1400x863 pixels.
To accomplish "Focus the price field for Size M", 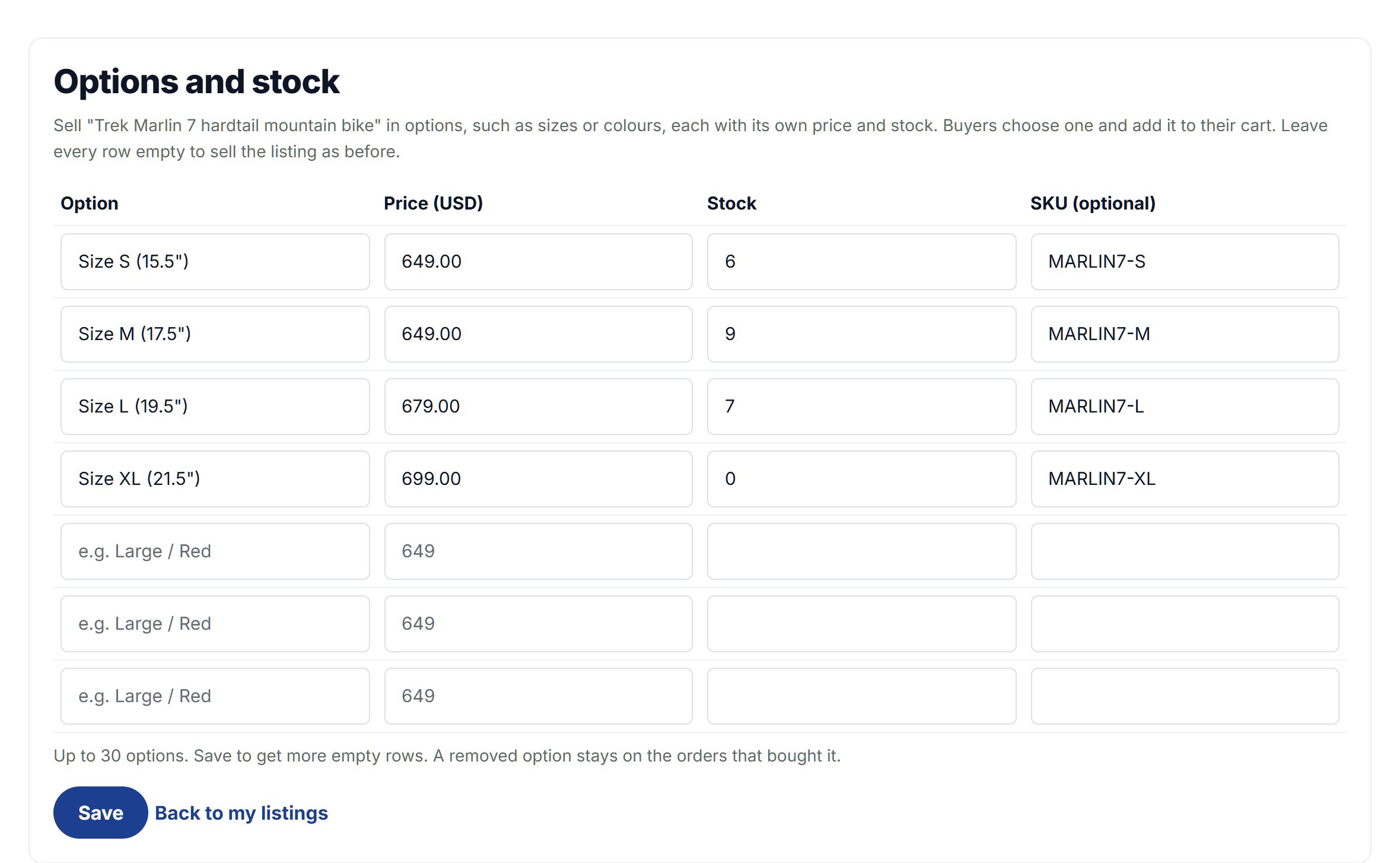I will click(x=538, y=334).
